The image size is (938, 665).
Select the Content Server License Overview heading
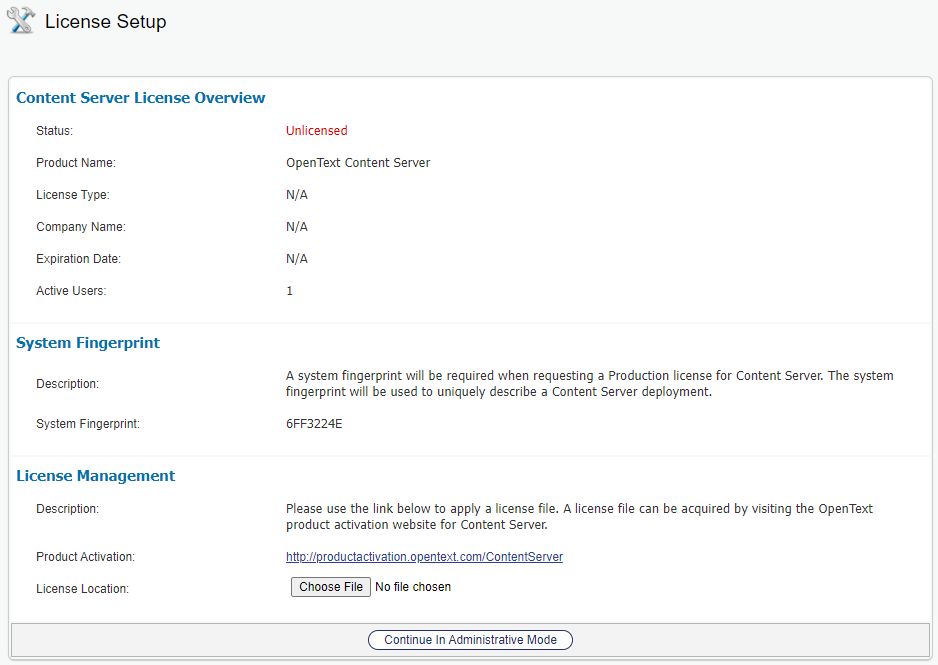point(141,98)
